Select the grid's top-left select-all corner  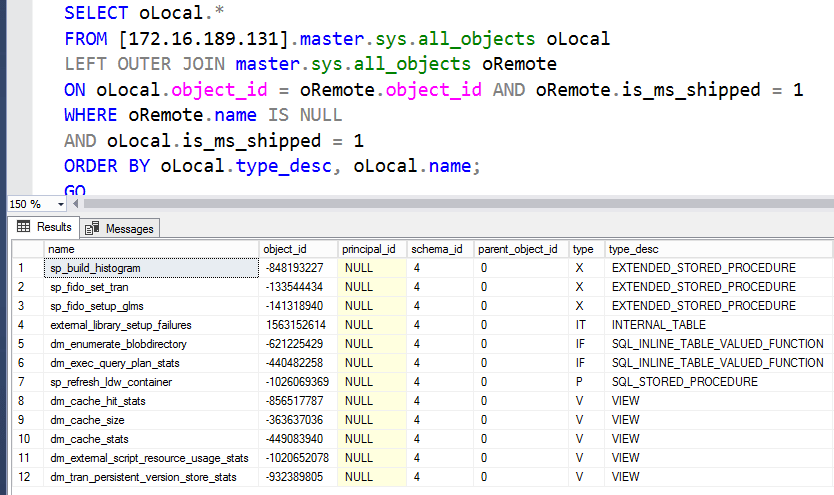28,249
